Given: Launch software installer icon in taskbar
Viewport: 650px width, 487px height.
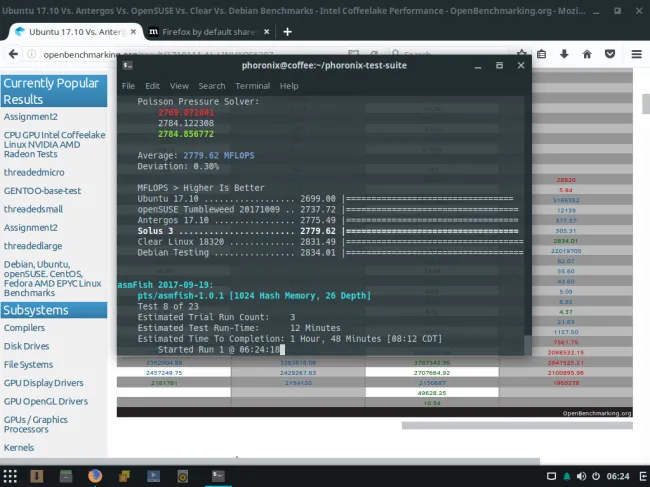Looking at the screenshot, I should pyautogui.click(x=36, y=476).
